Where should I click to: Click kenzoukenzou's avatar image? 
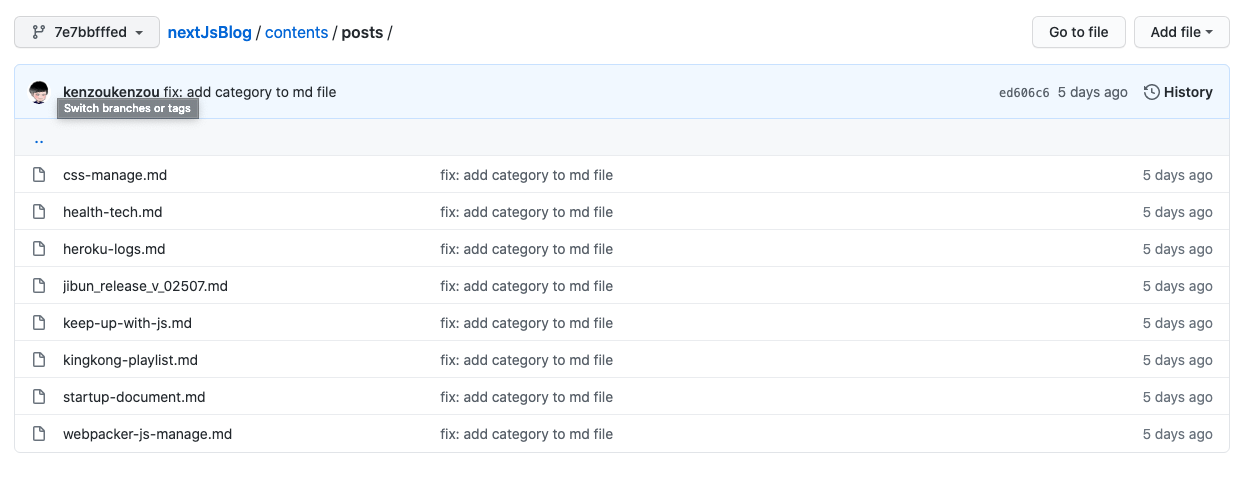coord(39,92)
